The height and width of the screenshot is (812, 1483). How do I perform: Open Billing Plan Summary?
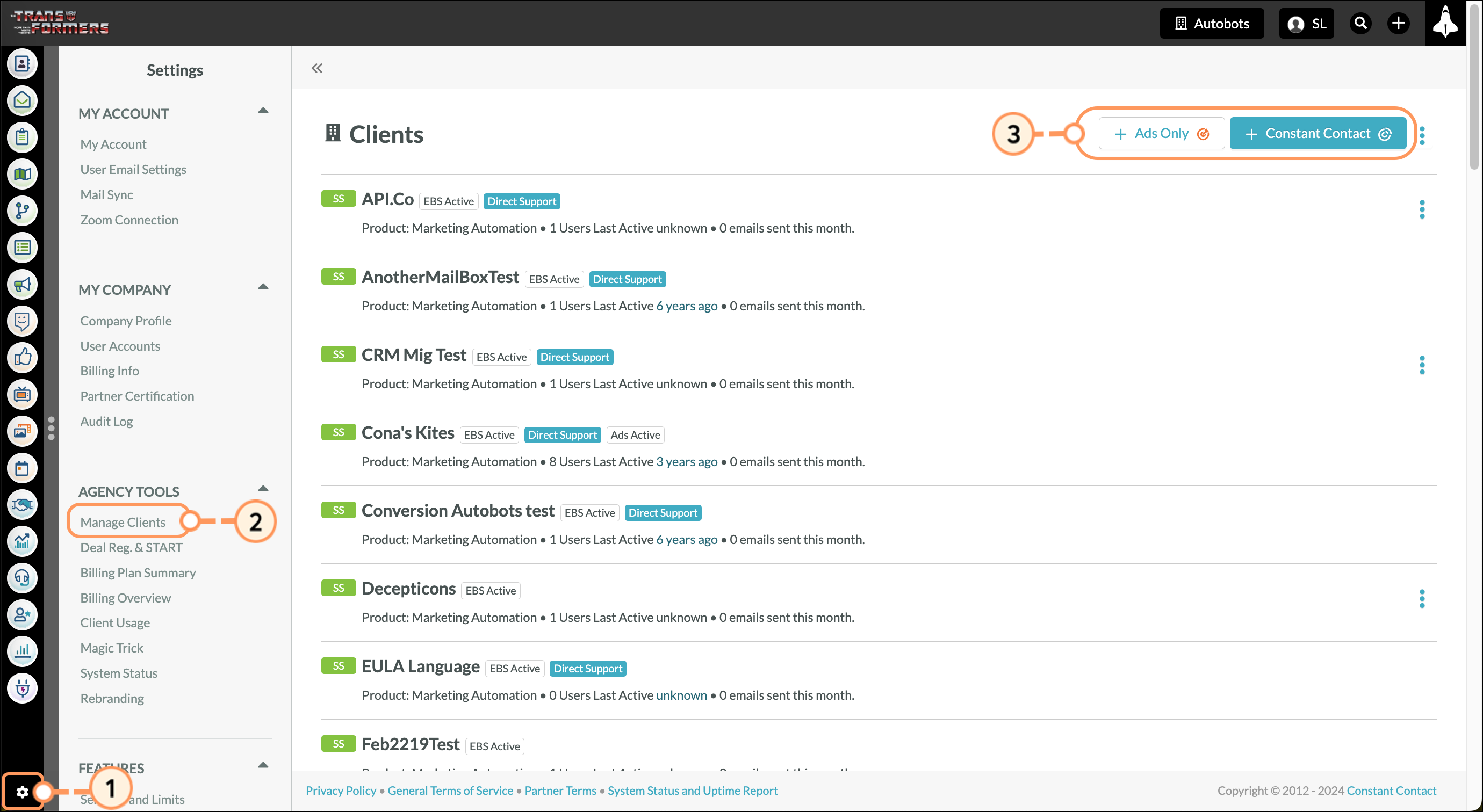[138, 573]
